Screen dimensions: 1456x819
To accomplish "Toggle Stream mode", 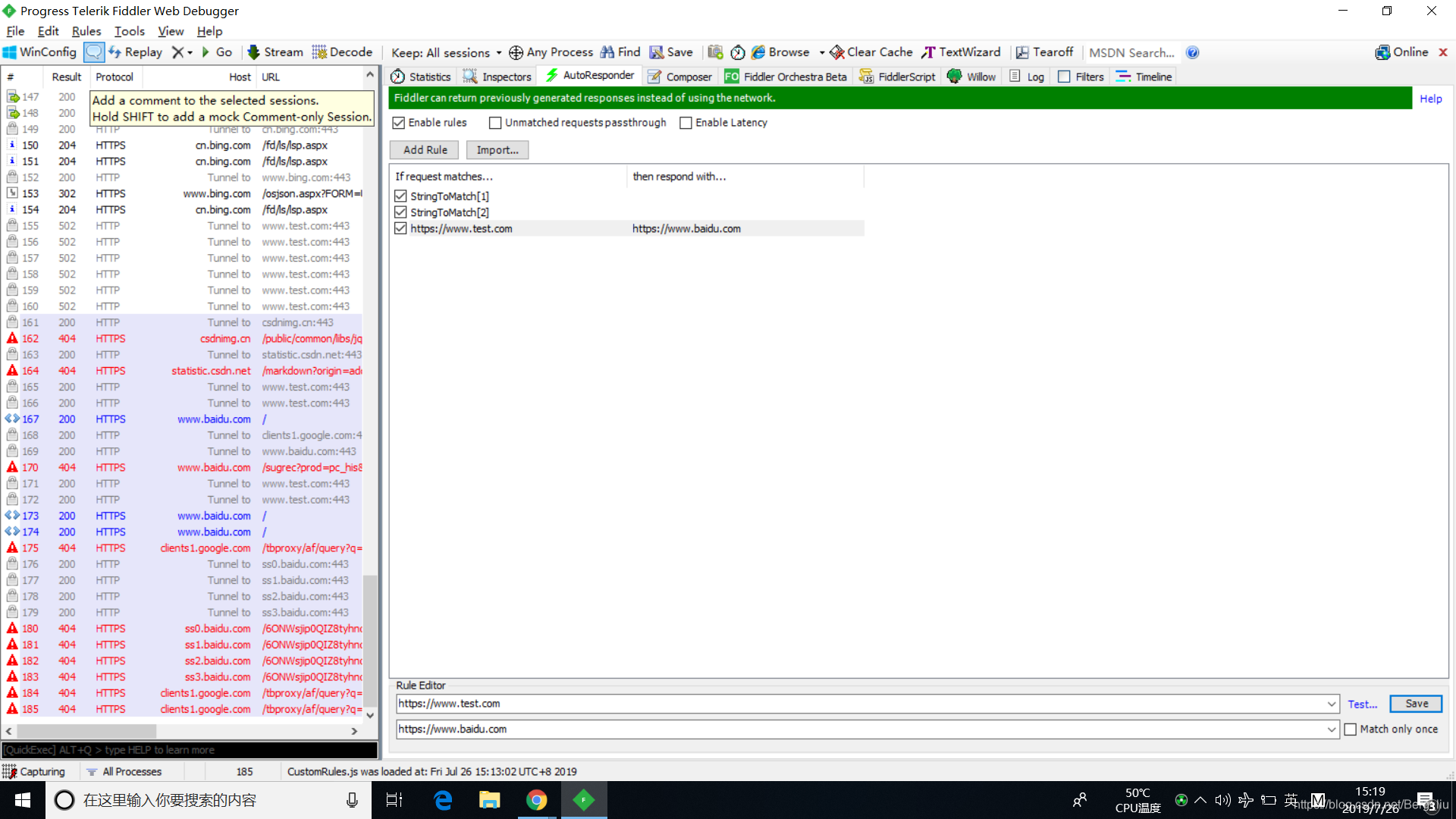I will pos(275,52).
